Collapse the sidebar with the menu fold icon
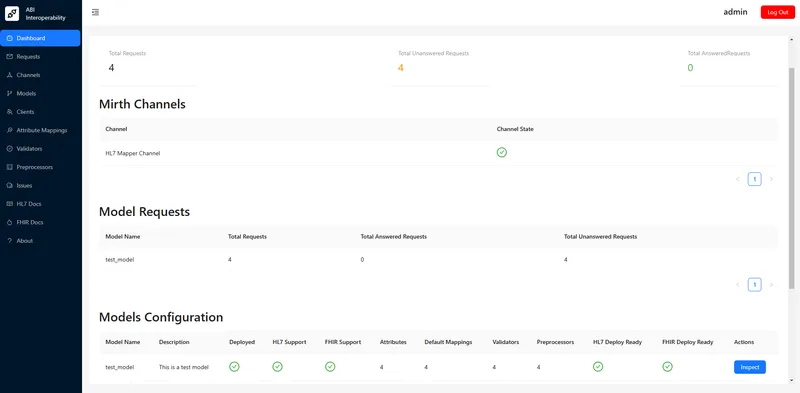This screenshot has width=800, height=393. click(x=95, y=12)
